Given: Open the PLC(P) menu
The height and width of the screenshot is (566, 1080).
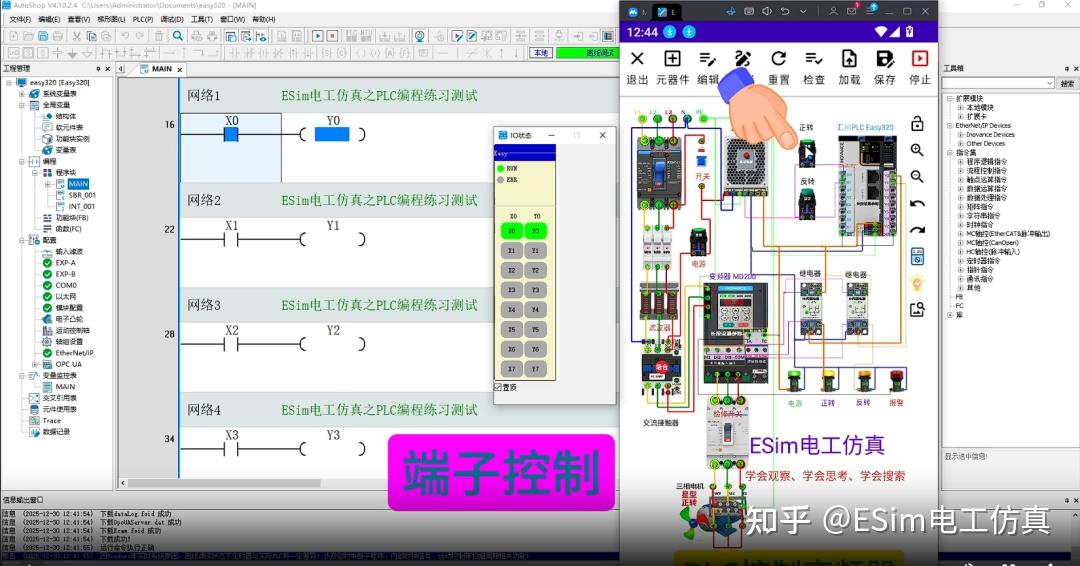Looking at the screenshot, I should [143, 19].
